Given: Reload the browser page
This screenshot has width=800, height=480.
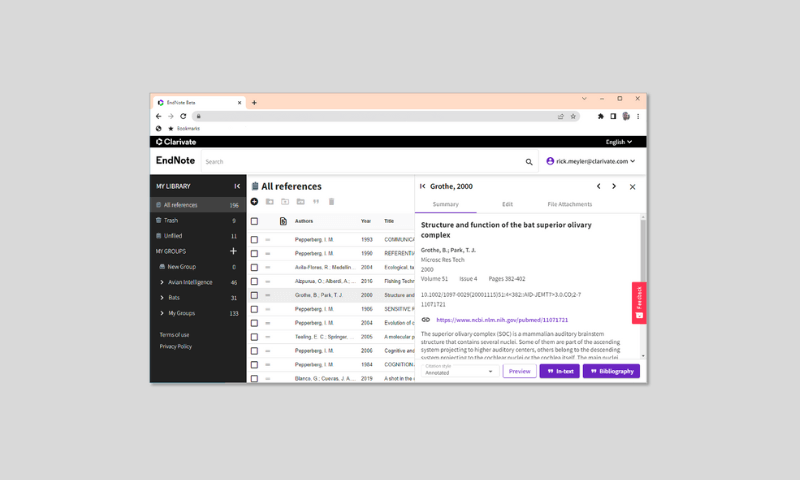Looking at the screenshot, I should [x=183, y=116].
